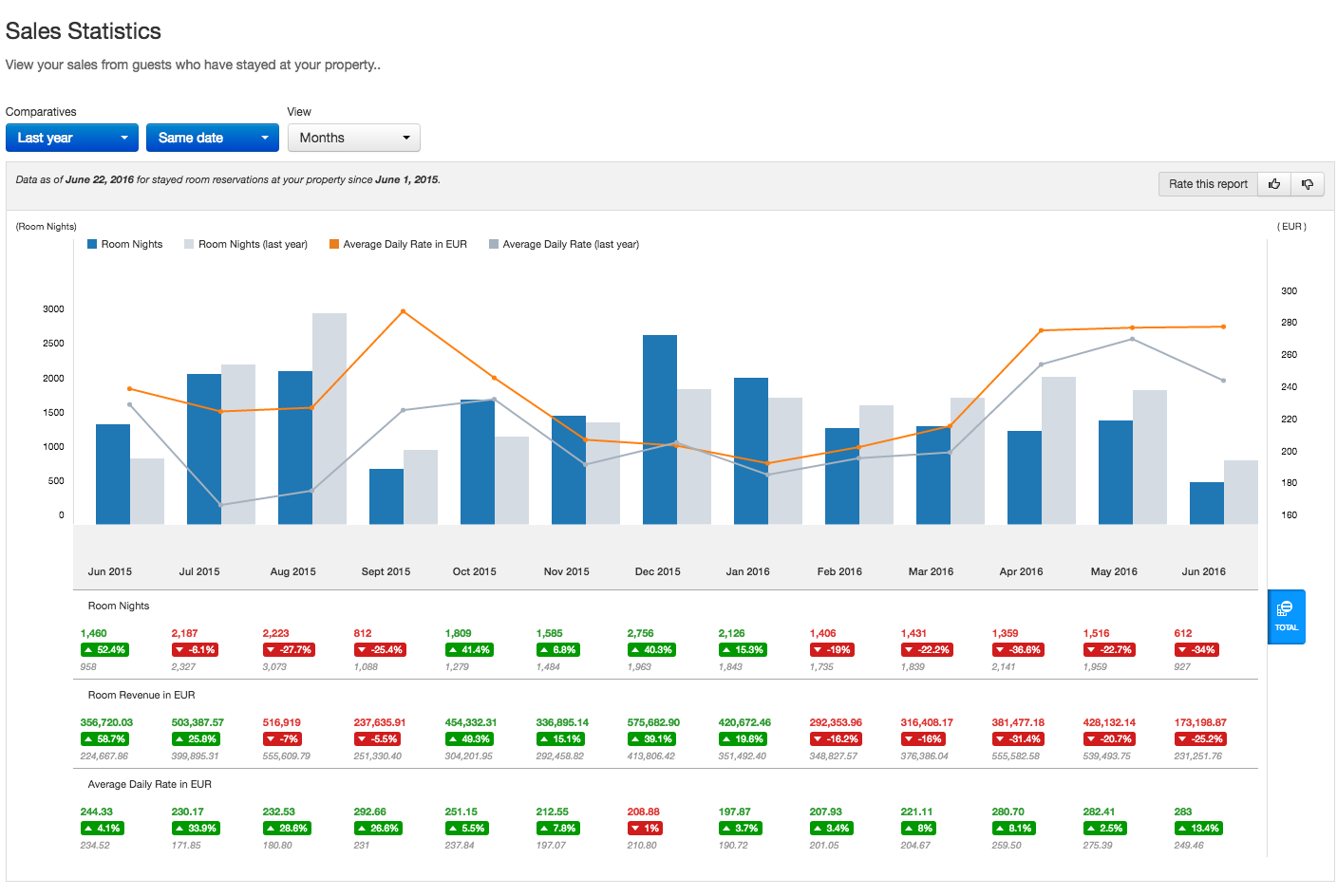The height and width of the screenshot is (896, 1337).
Task: Click the 173,198.87 revenue value
Action: [x=1201, y=722]
